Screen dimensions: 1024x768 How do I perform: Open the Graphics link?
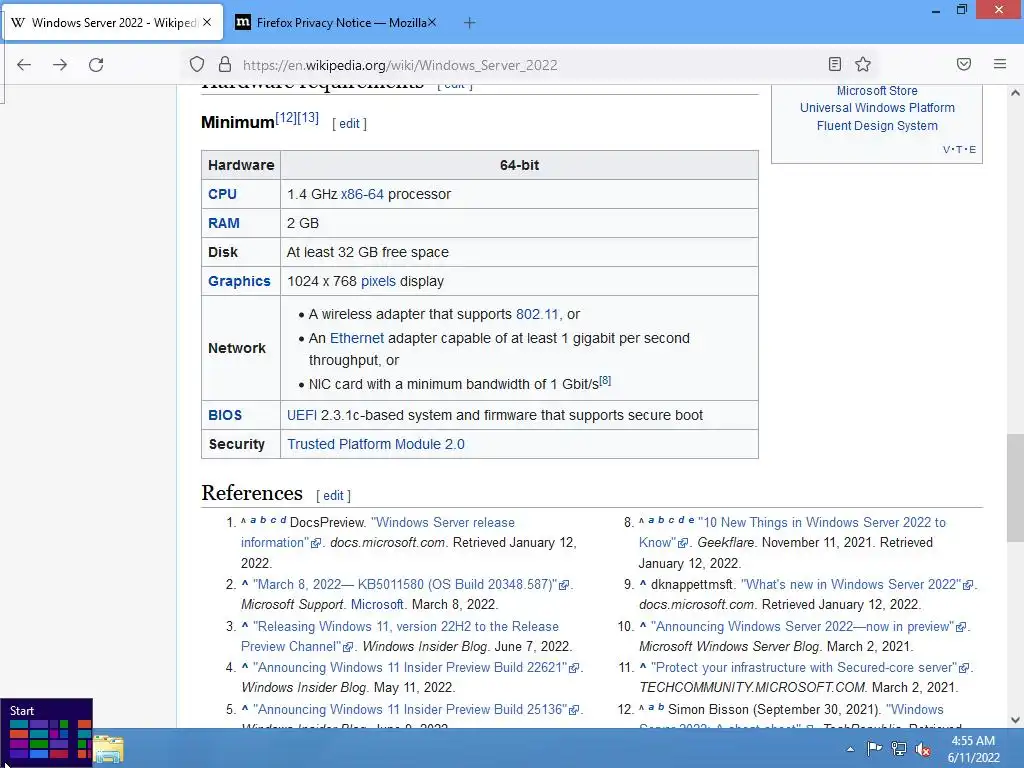click(239, 281)
